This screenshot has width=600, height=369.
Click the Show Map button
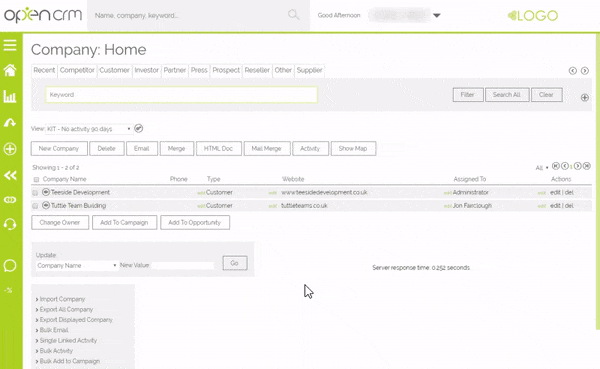[x=353, y=149]
